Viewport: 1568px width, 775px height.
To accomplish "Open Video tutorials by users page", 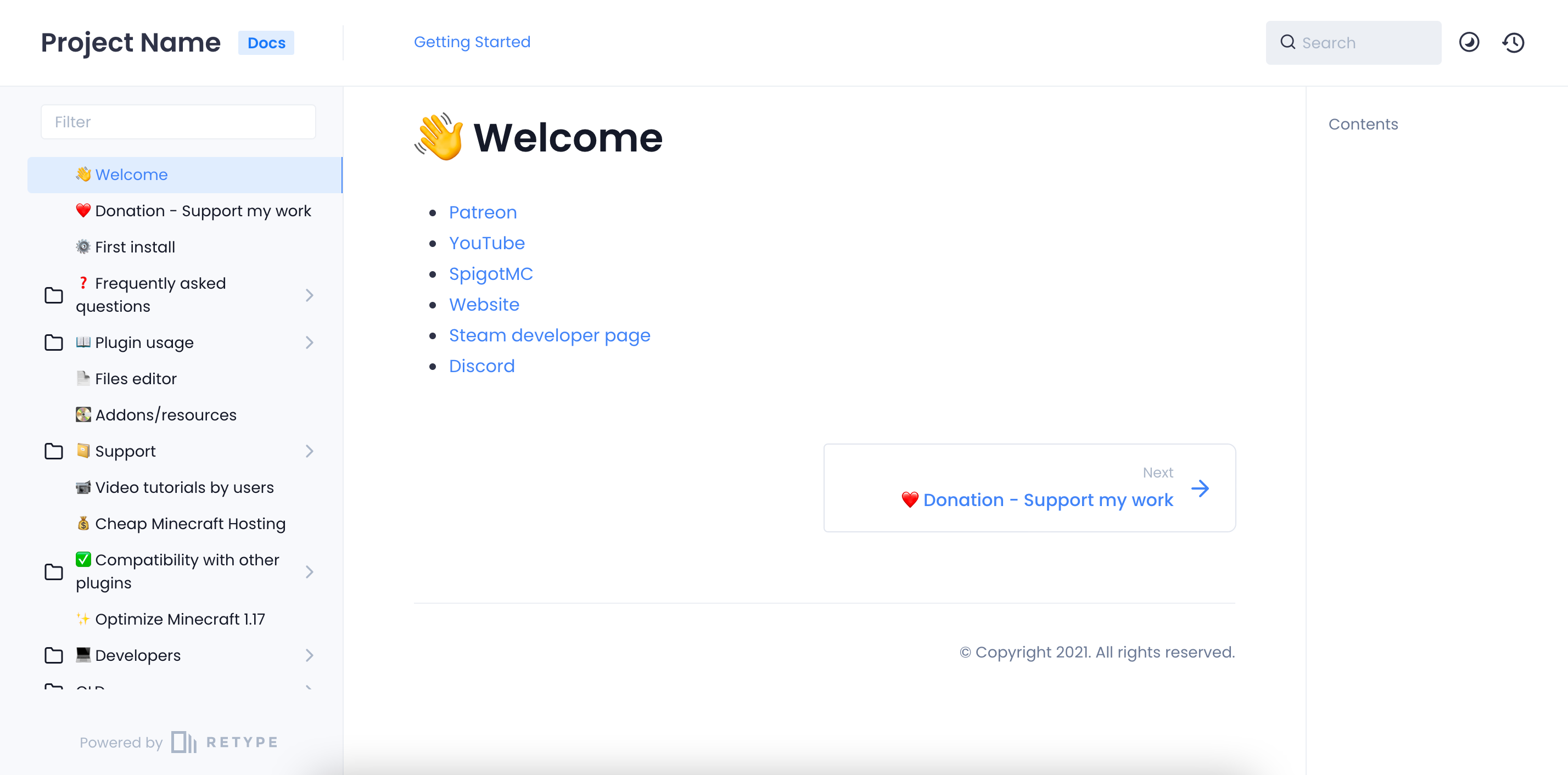I will click(x=184, y=487).
